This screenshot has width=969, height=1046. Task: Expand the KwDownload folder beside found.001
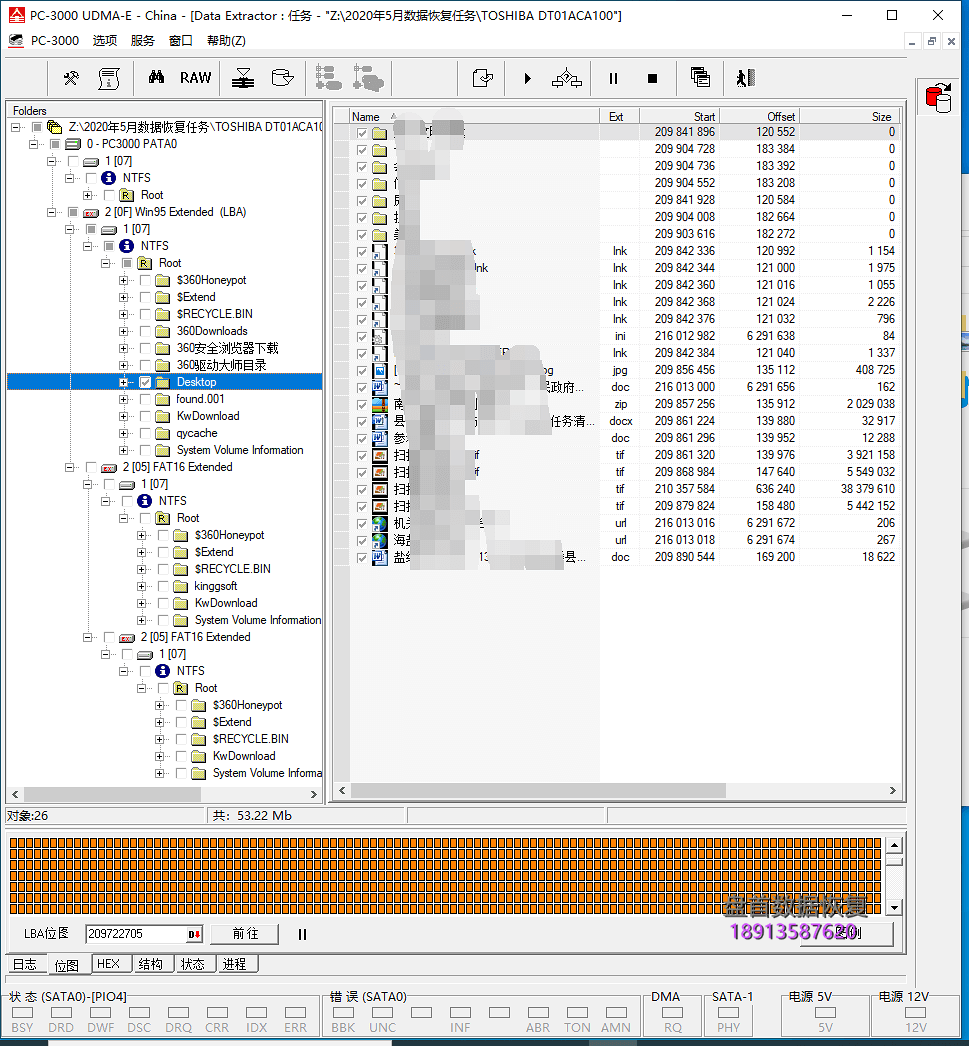(123, 416)
